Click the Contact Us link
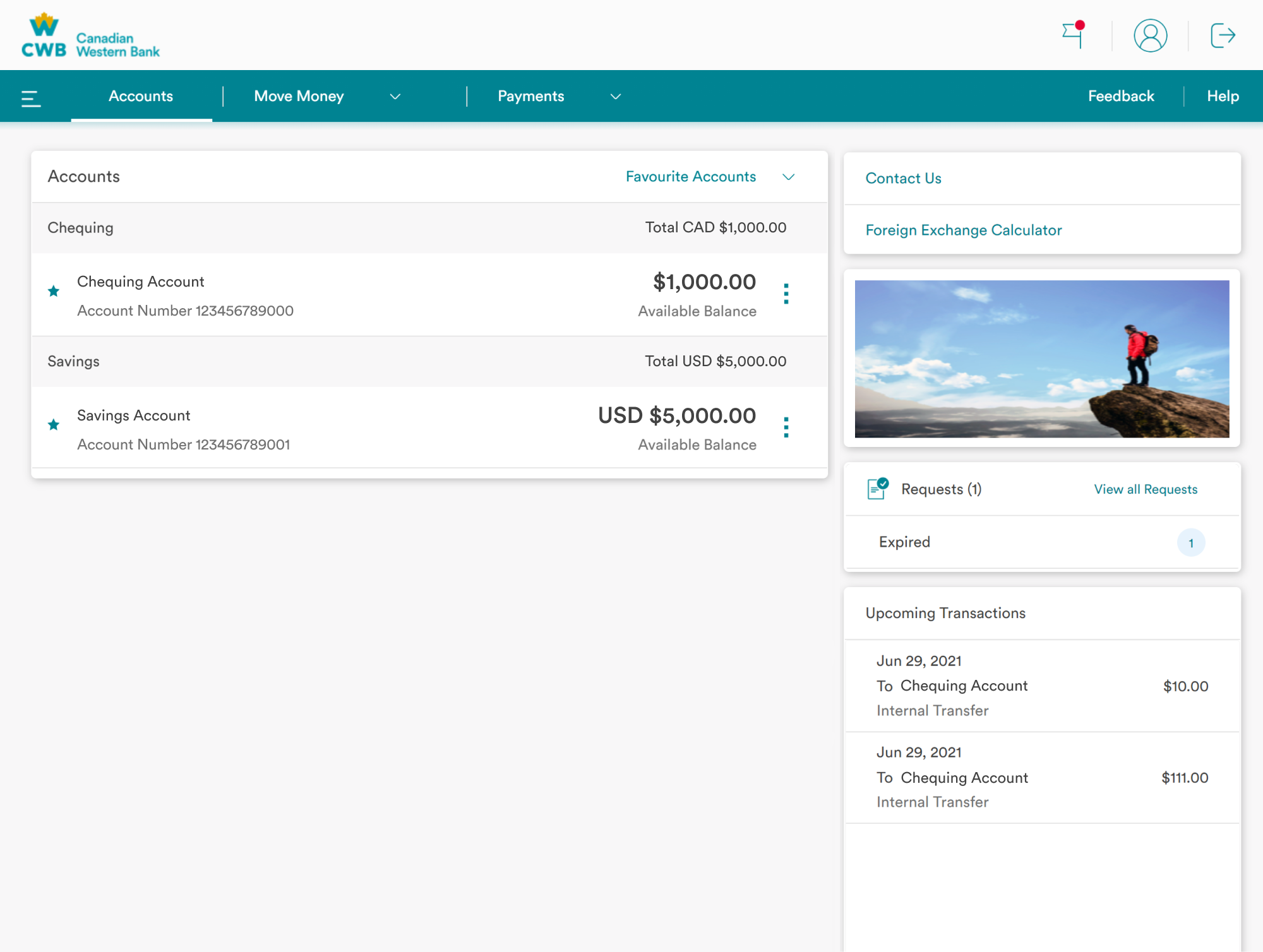The height and width of the screenshot is (952, 1263). pos(903,178)
